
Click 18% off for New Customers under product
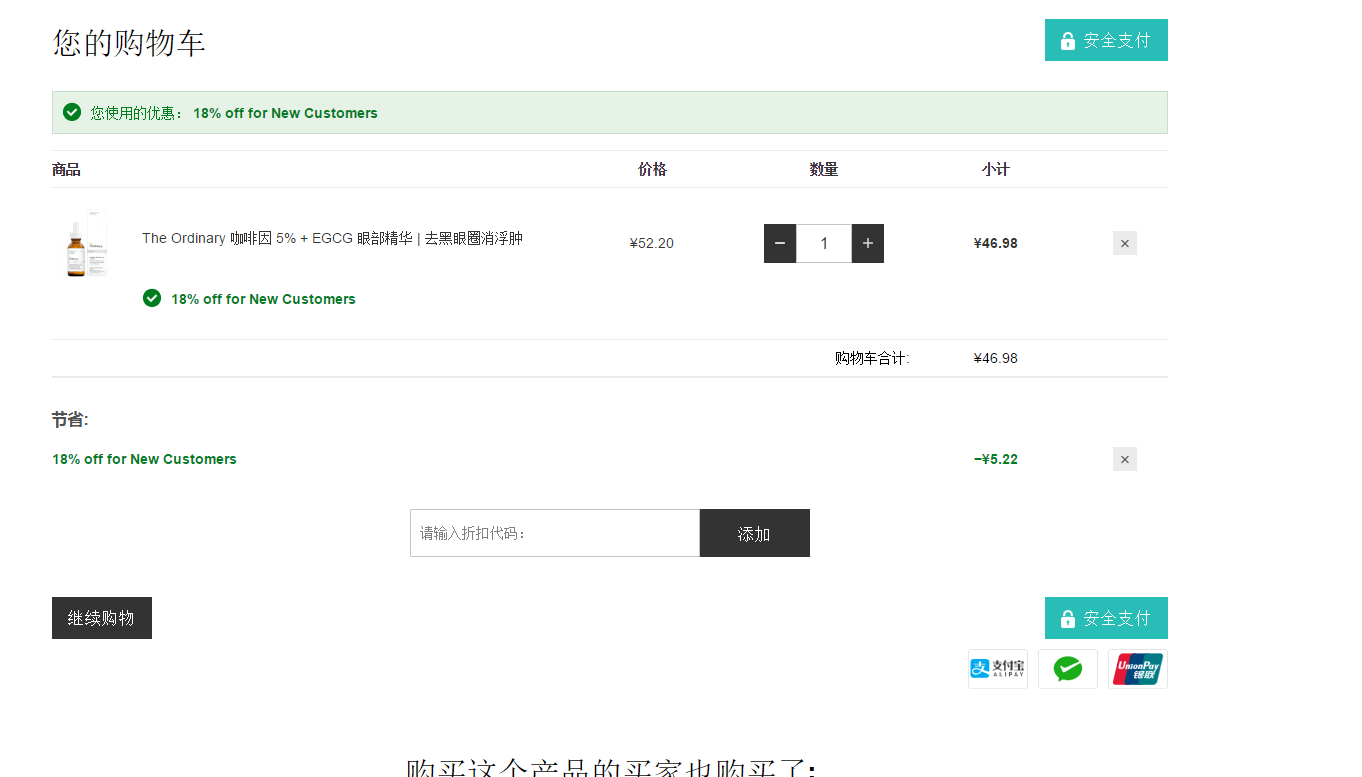point(263,299)
